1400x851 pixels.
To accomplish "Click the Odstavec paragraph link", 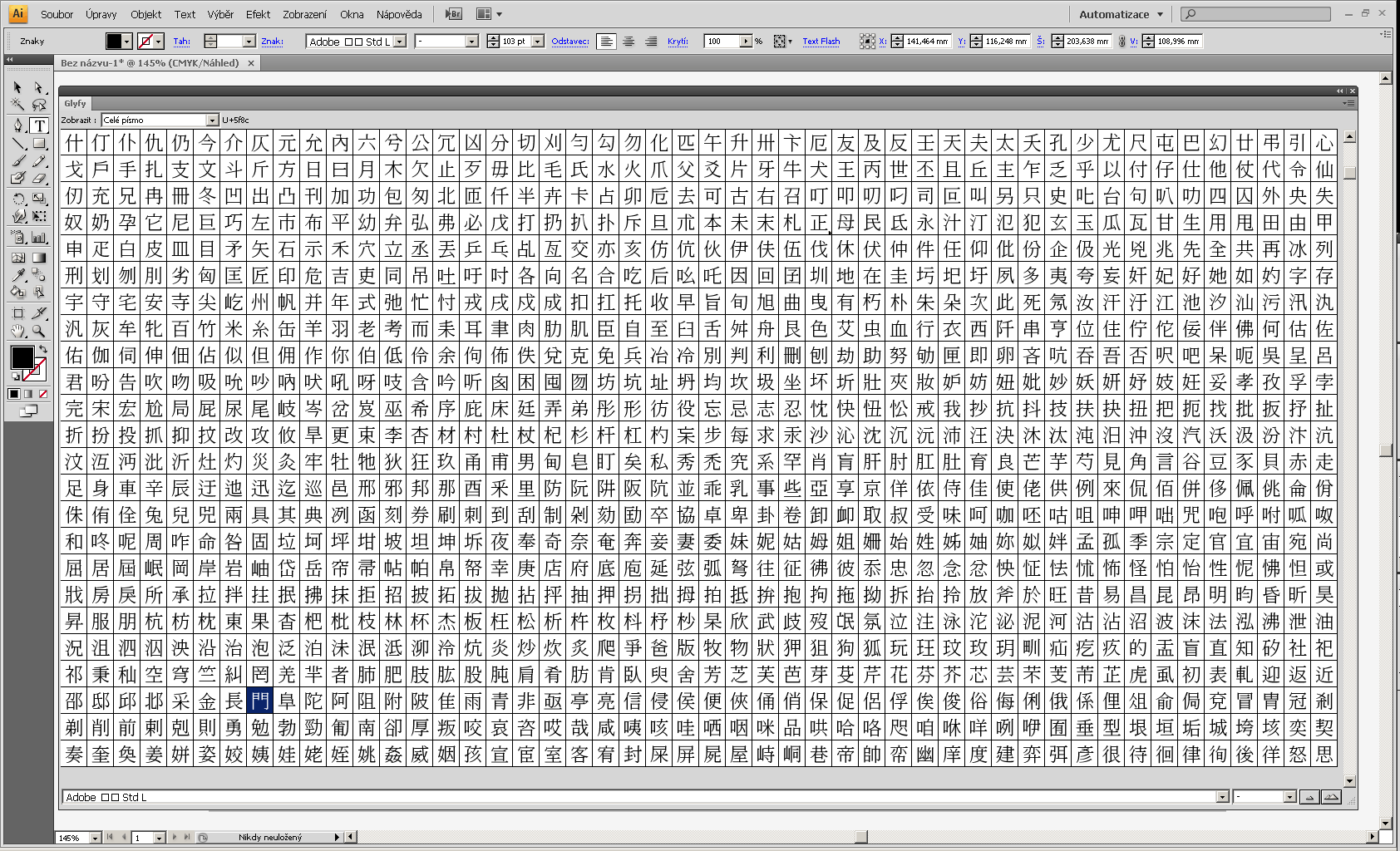I will [569, 42].
